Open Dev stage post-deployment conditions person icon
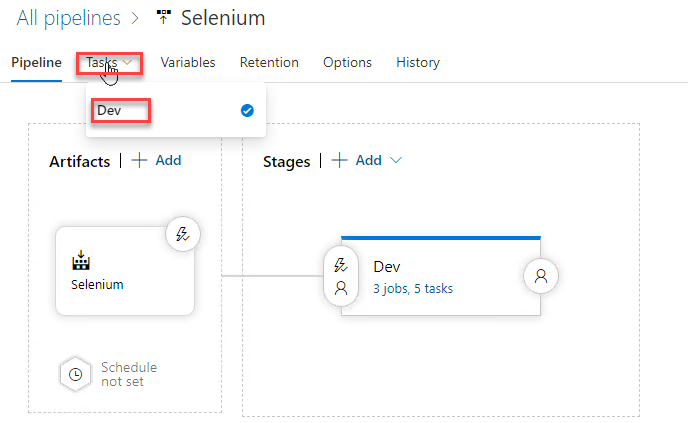This screenshot has width=688, height=423. [x=541, y=276]
